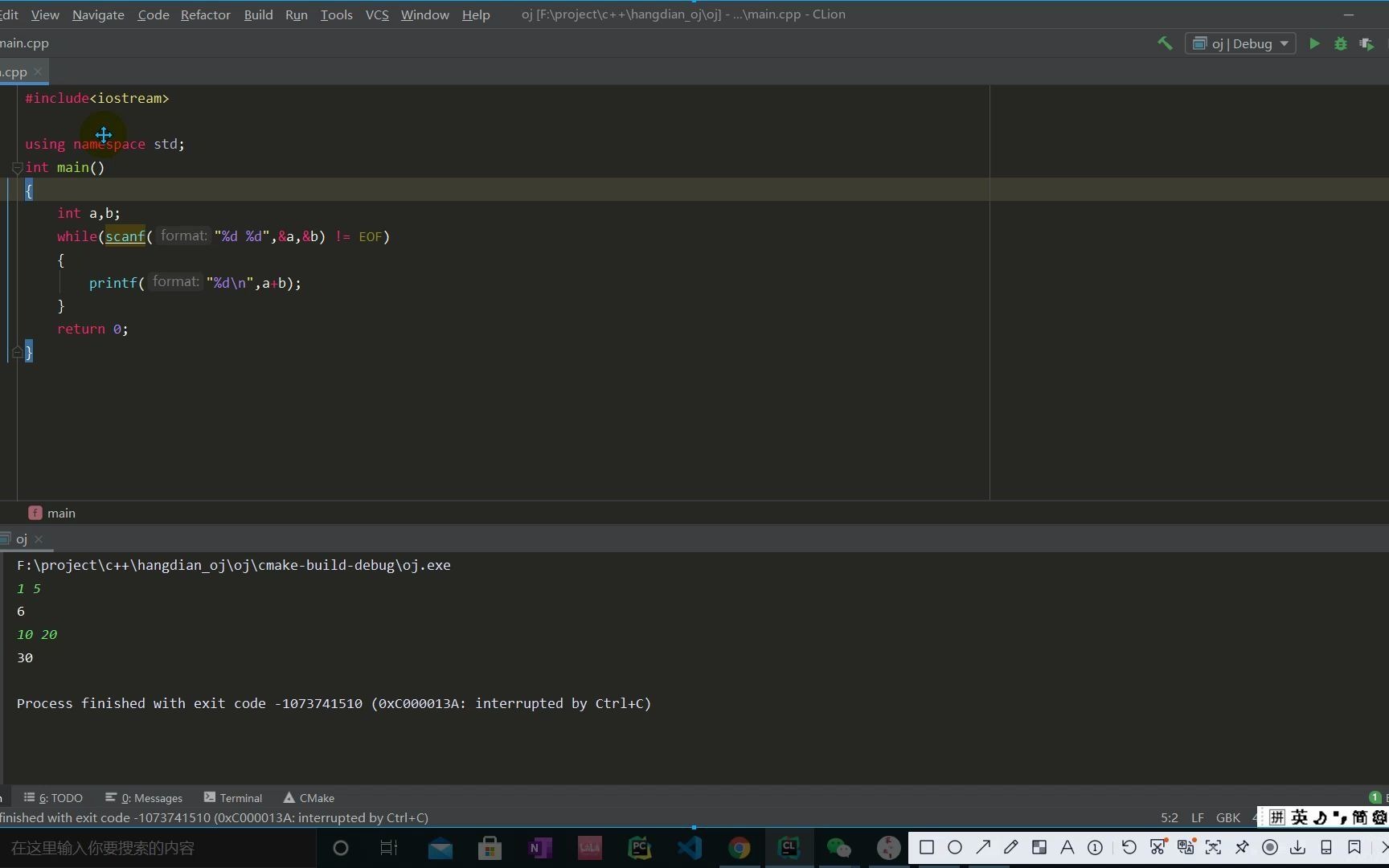Open the 6: TODO tool window
Screen dimensions: 1389x868
53,797
